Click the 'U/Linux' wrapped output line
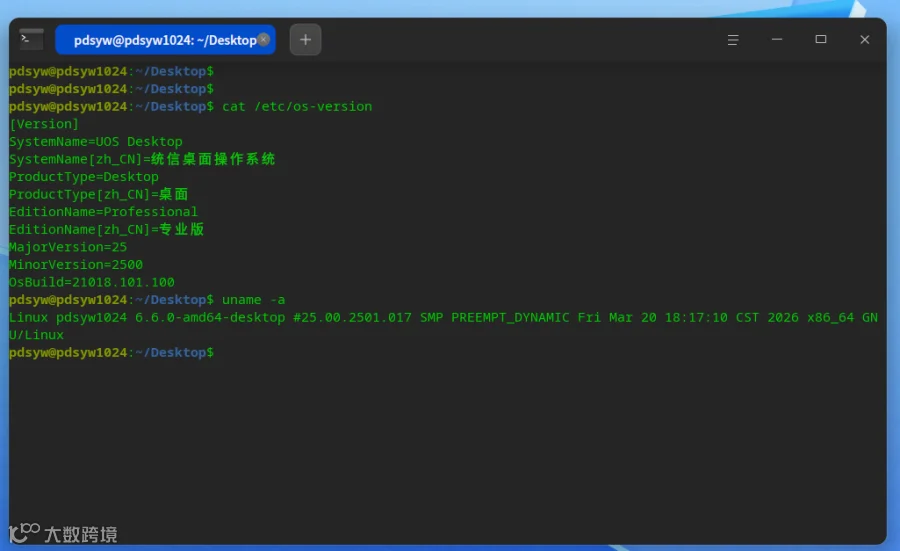Image resolution: width=900 pixels, height=551 pixels. tap(36, 335)
